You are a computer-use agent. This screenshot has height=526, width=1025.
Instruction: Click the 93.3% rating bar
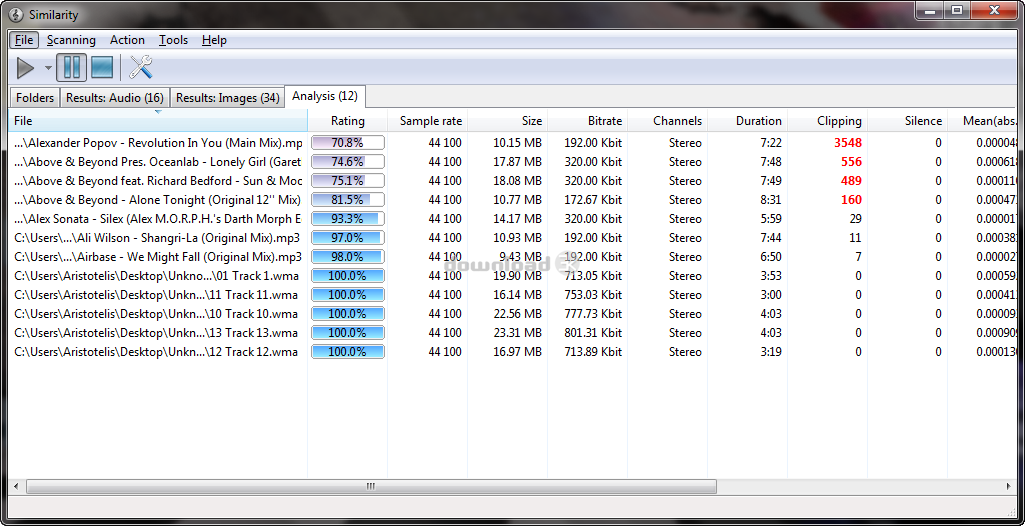[348, 218]
